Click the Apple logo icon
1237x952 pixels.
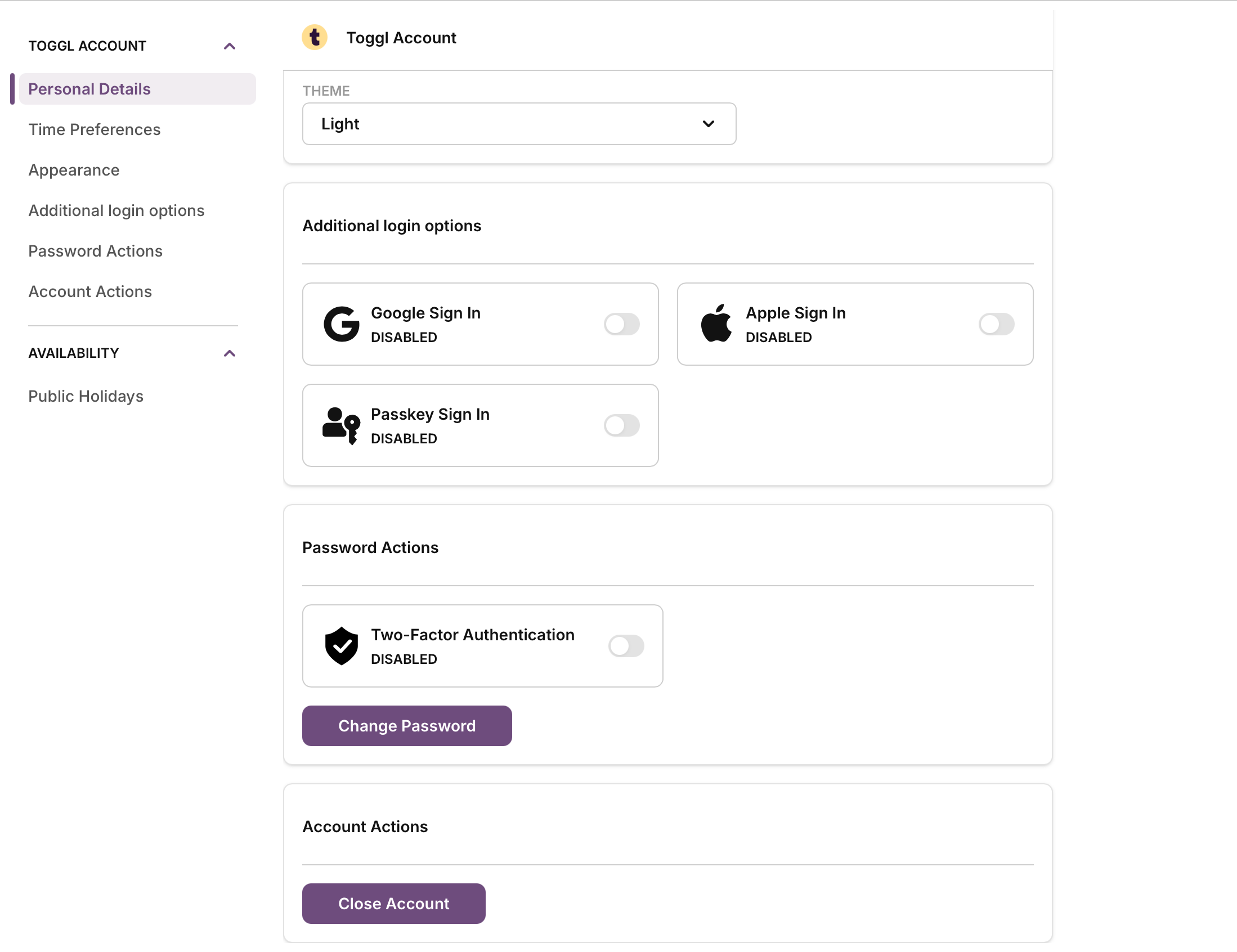(716, 324)
